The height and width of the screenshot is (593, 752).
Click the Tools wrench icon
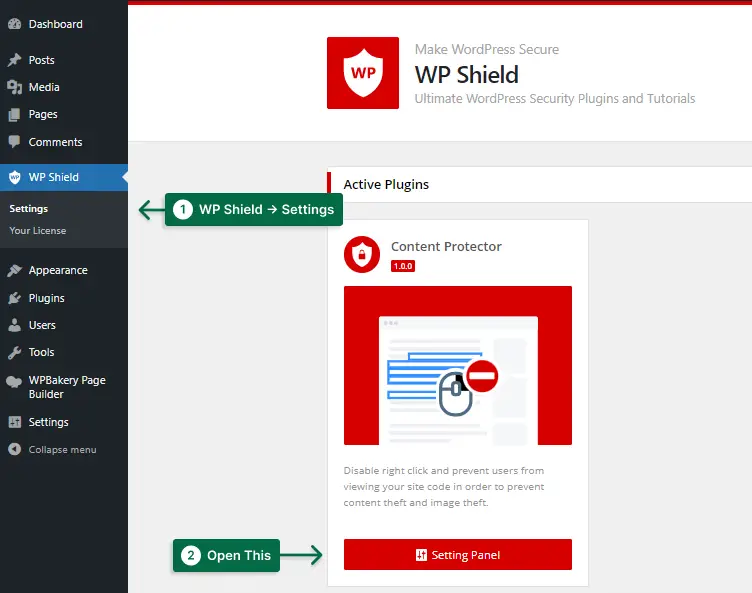(x=14, y=352)
